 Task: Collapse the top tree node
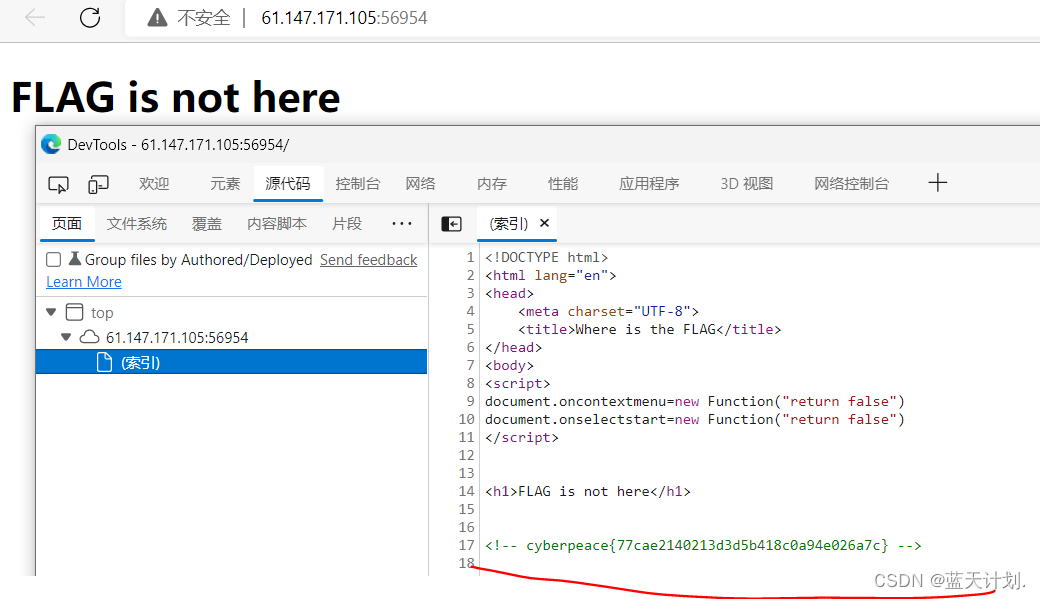51,312
